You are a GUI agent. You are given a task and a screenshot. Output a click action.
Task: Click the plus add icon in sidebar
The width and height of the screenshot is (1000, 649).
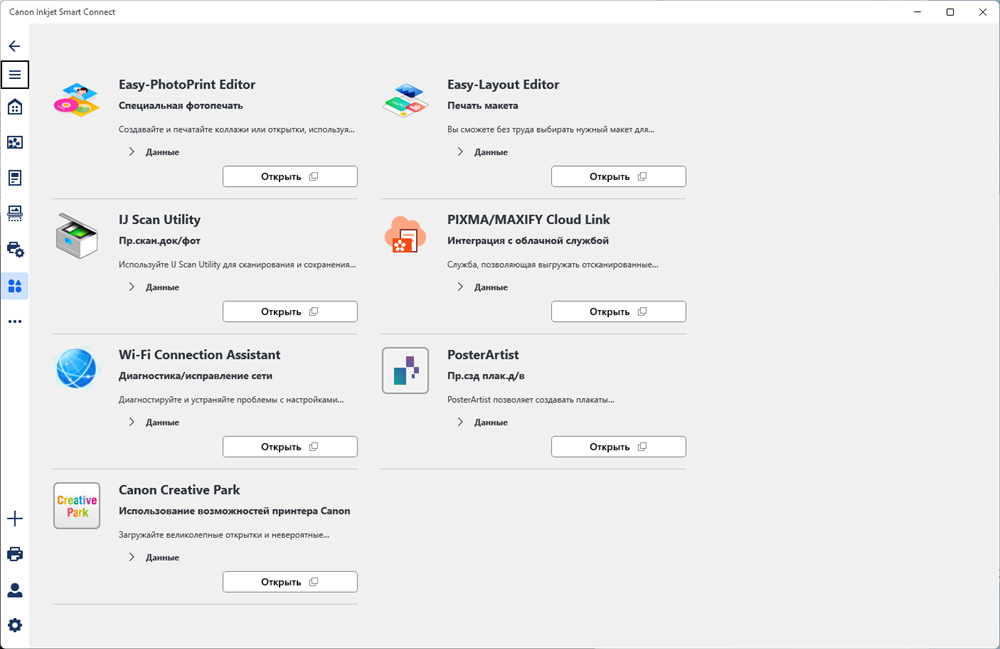pyautogui.click(x=15, y=518)
